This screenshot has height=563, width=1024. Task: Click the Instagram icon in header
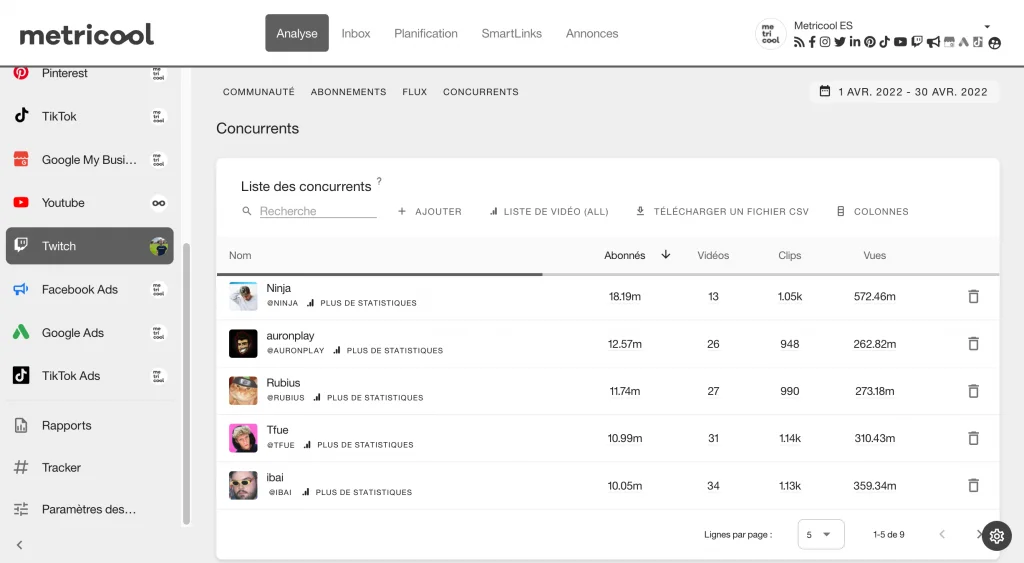click(x=825, y=42)
